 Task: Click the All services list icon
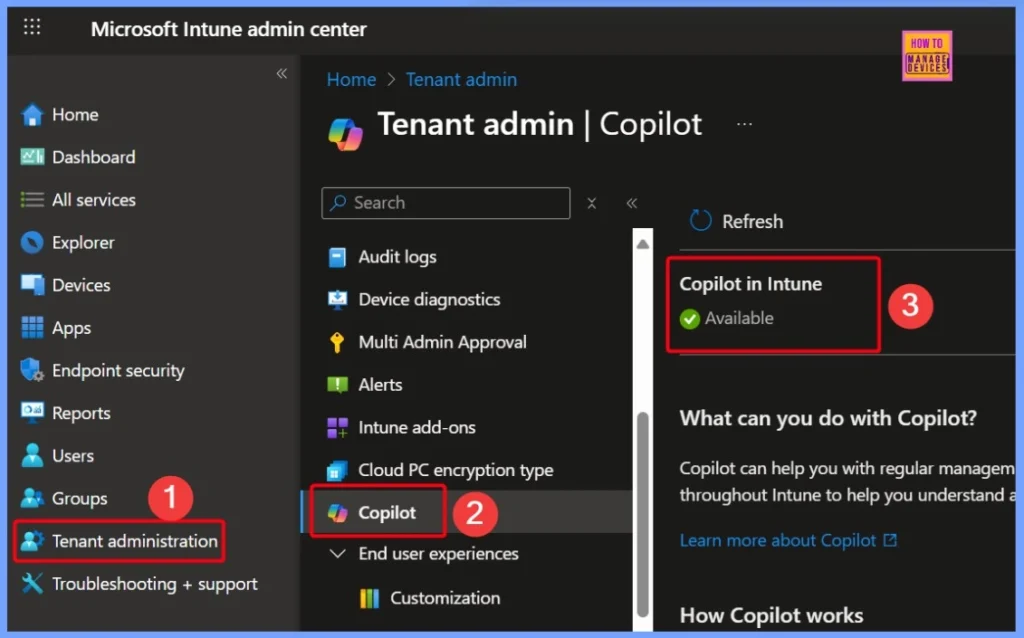point(31,200)
